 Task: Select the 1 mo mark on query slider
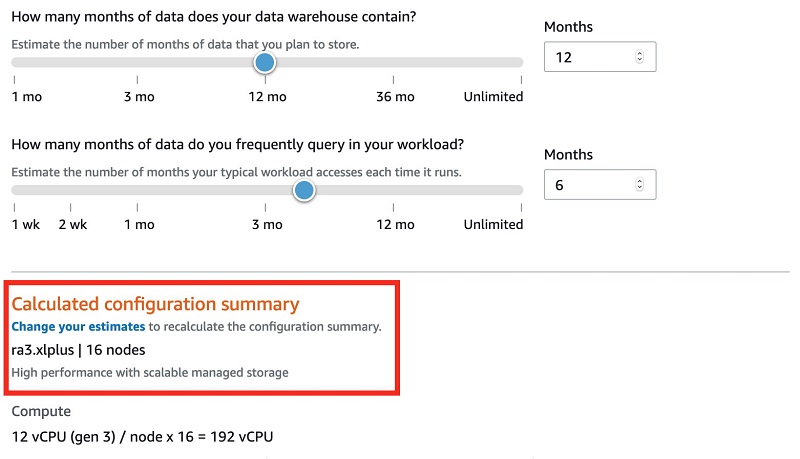139,224
